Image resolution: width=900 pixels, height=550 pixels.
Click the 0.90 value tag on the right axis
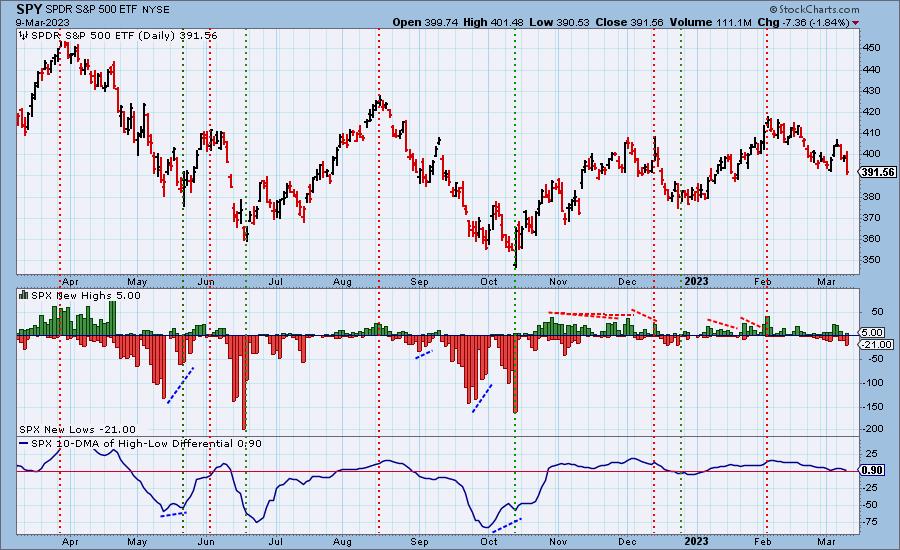click(x=872, y=470)
